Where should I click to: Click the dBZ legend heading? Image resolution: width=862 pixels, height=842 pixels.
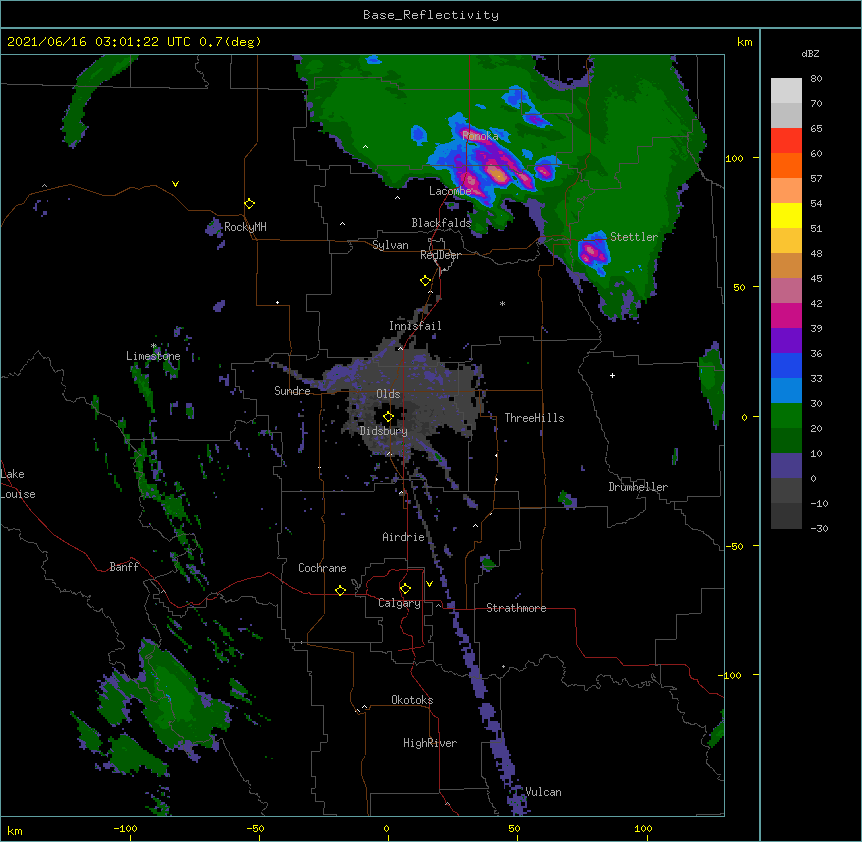810,53
